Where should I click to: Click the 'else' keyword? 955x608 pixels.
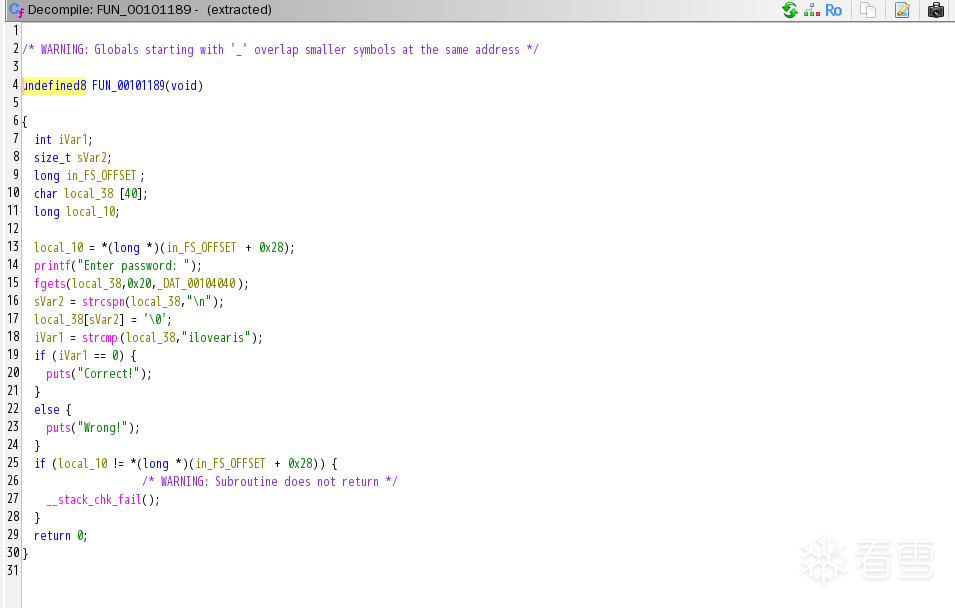tap(47, 409)
